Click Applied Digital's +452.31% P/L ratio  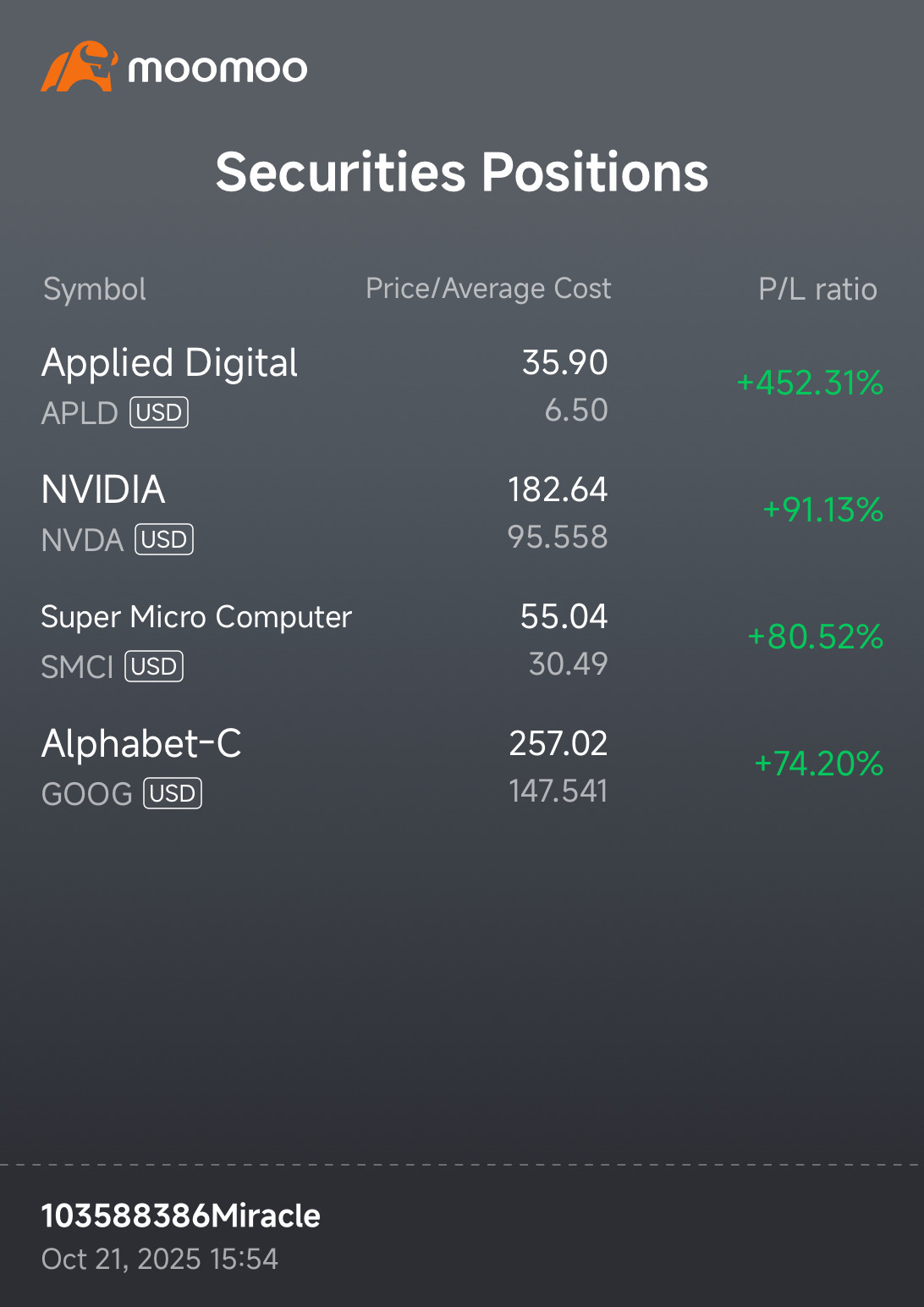810,383
